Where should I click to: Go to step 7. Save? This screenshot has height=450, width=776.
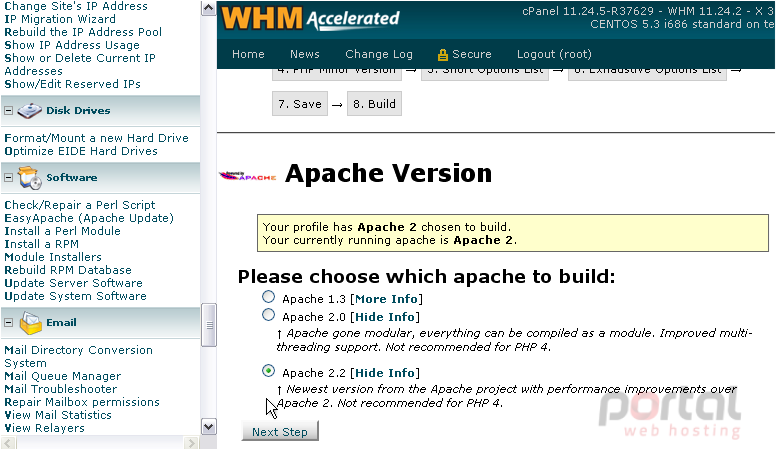tap(300, 104)
